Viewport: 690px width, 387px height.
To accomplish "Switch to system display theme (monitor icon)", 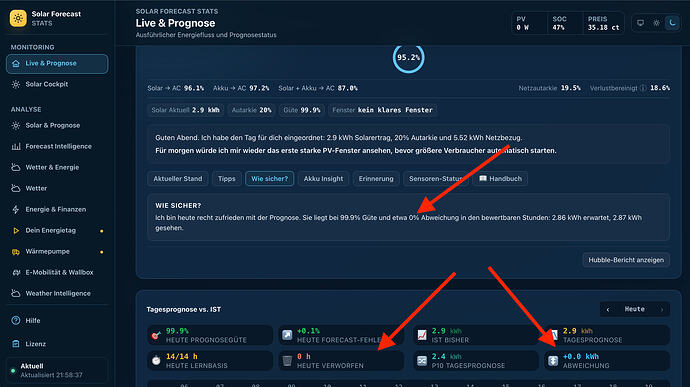I will pyautogui.click(x=640, y=23).
